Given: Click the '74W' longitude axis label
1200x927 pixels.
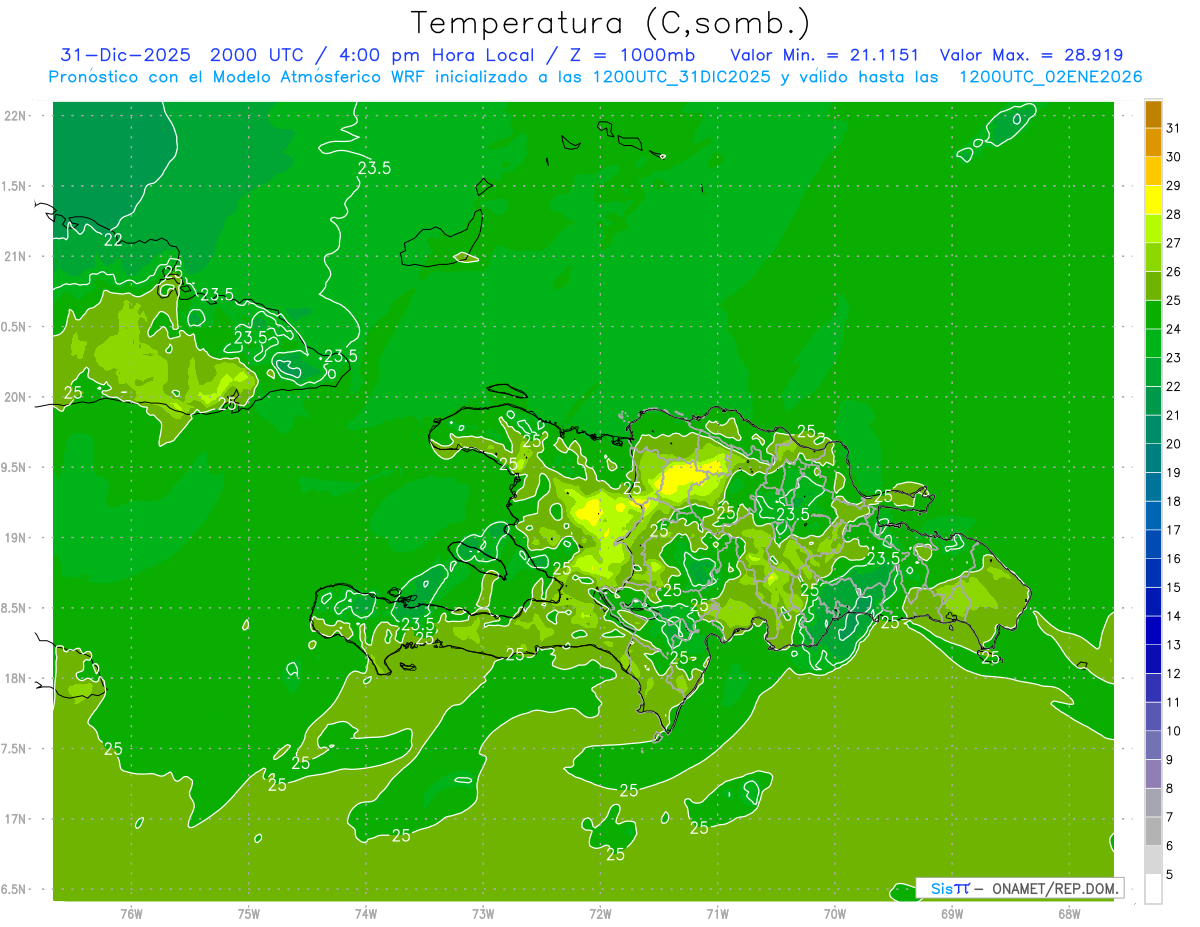Looking at the screenshot, I should tap(366, 914).
